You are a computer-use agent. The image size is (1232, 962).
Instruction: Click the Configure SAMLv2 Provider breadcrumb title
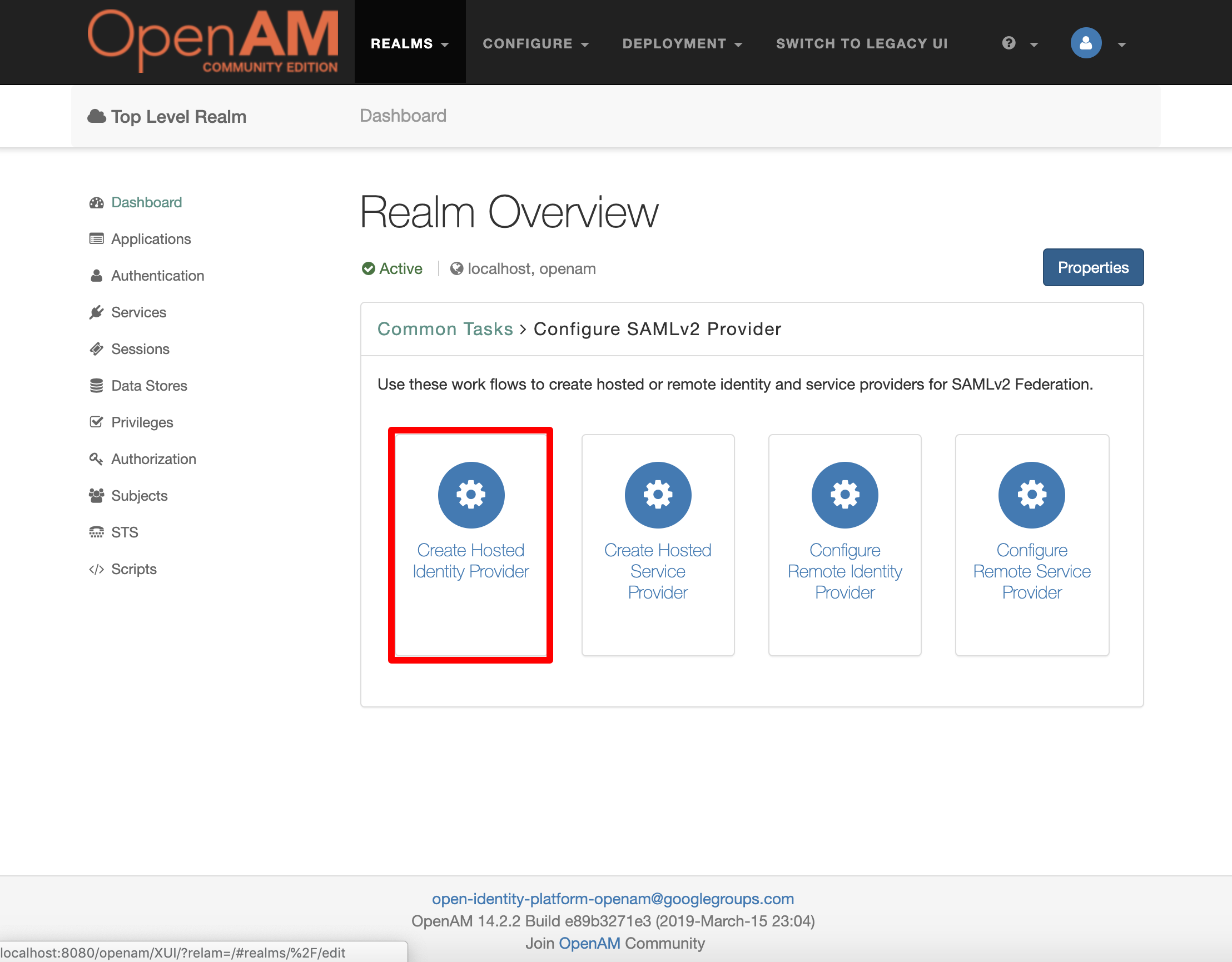657,329
